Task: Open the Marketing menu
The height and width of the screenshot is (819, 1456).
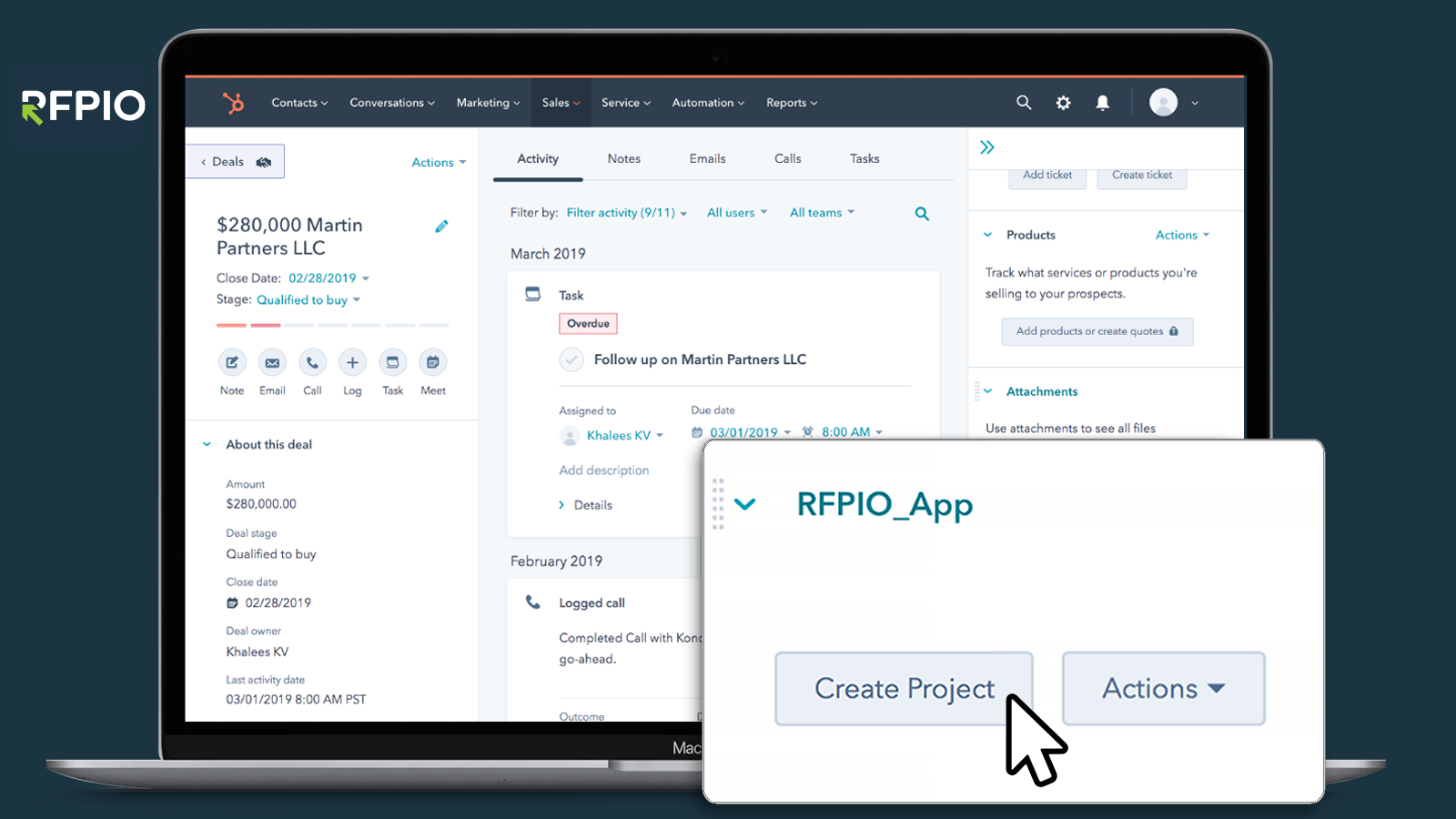Action: 489,103
